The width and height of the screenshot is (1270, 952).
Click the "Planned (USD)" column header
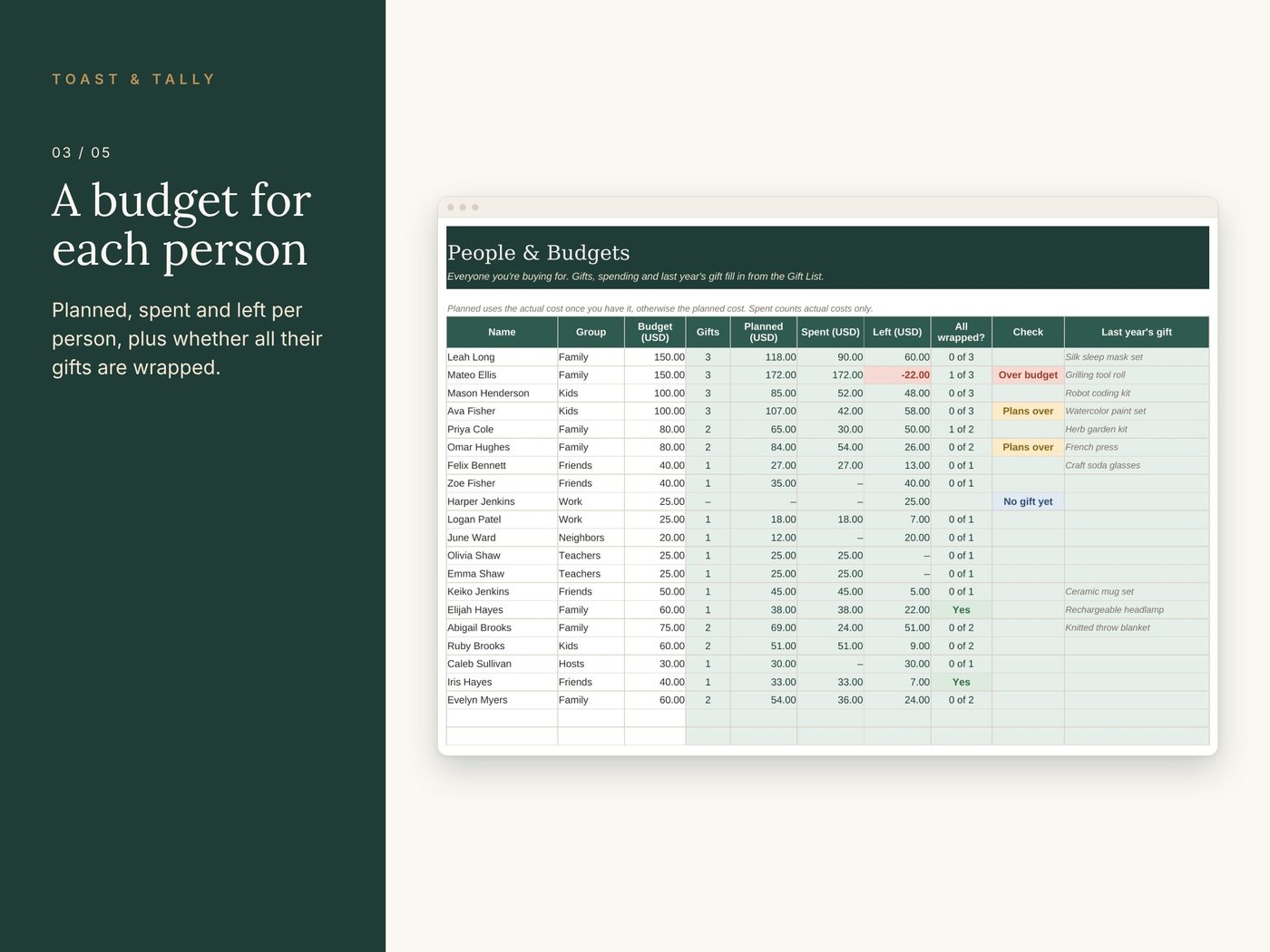(764, 333)
